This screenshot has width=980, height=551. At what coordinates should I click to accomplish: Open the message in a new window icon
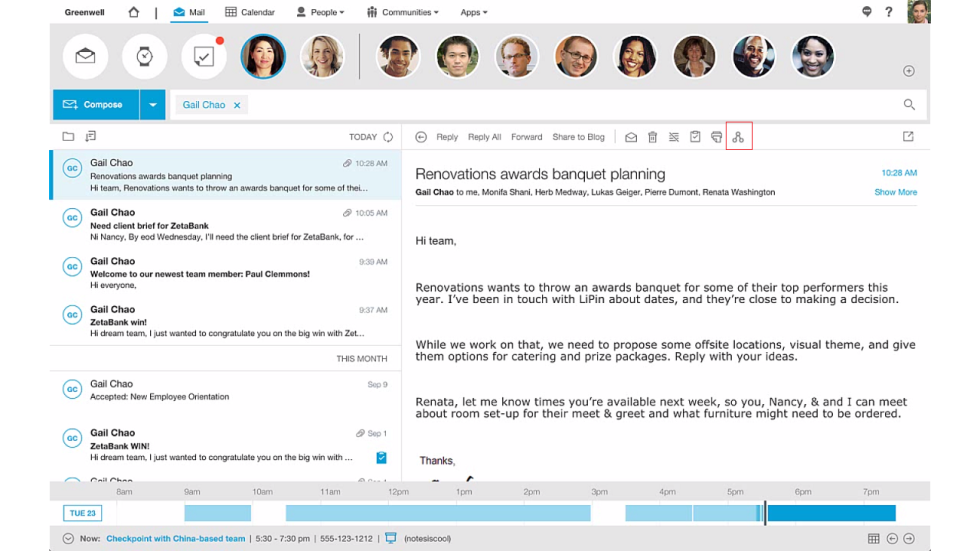point(908,136)
